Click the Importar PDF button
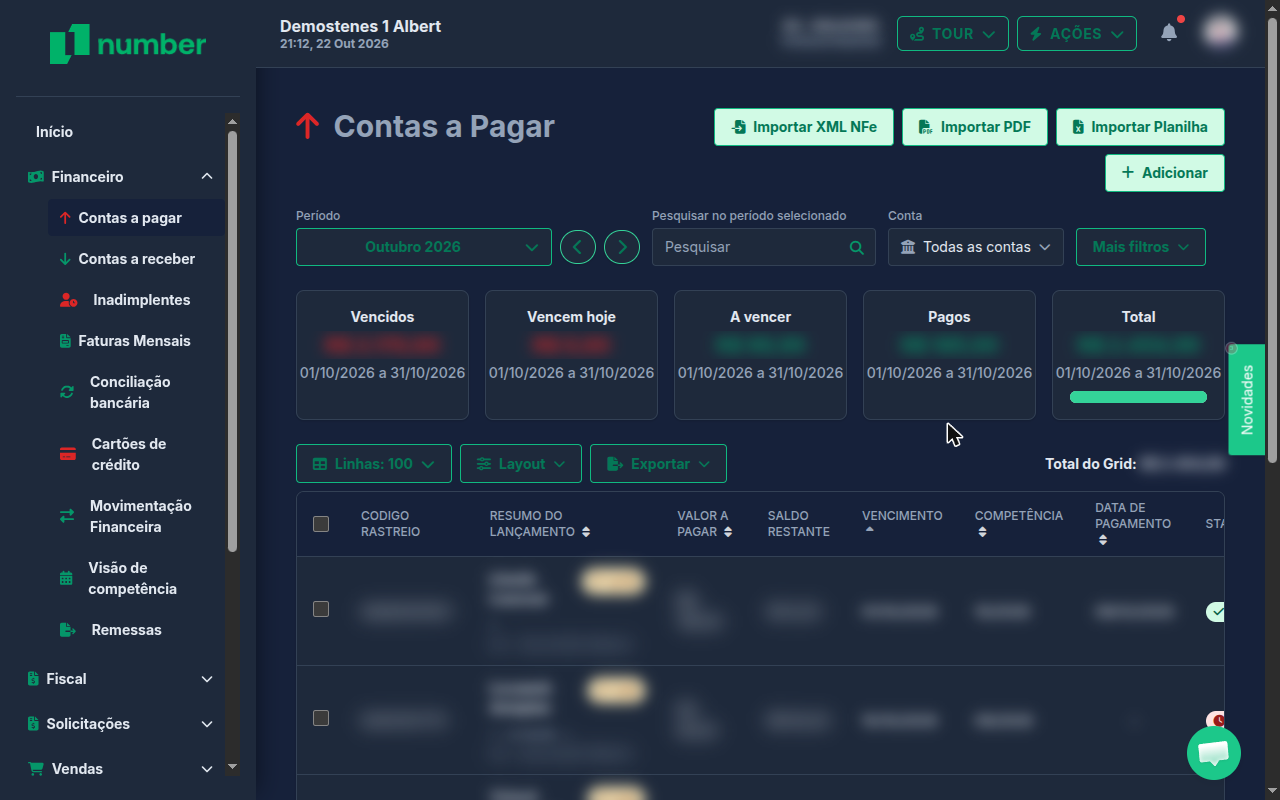Image resolution: width=1280 pixels, height=800 pixels. (975, 127)
